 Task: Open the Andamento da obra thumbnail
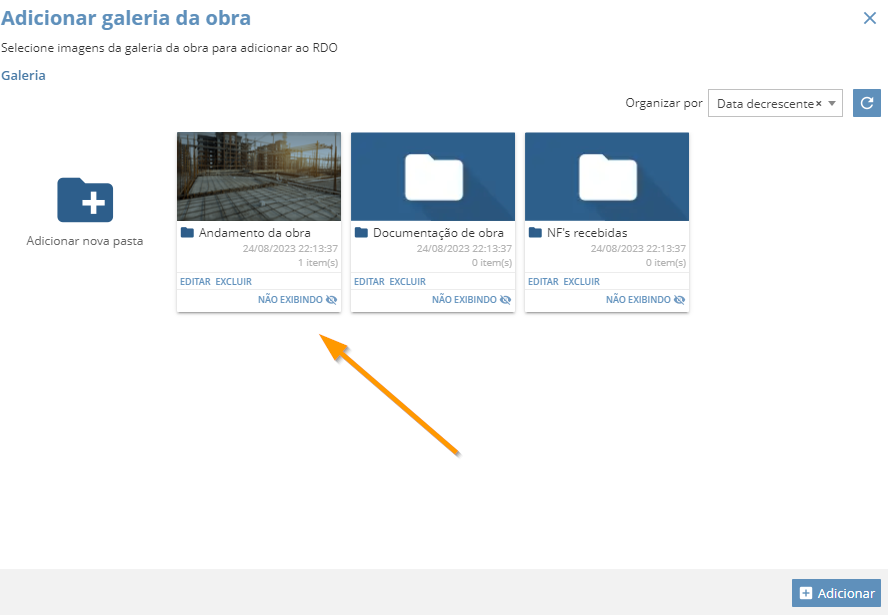pos(259,177)
